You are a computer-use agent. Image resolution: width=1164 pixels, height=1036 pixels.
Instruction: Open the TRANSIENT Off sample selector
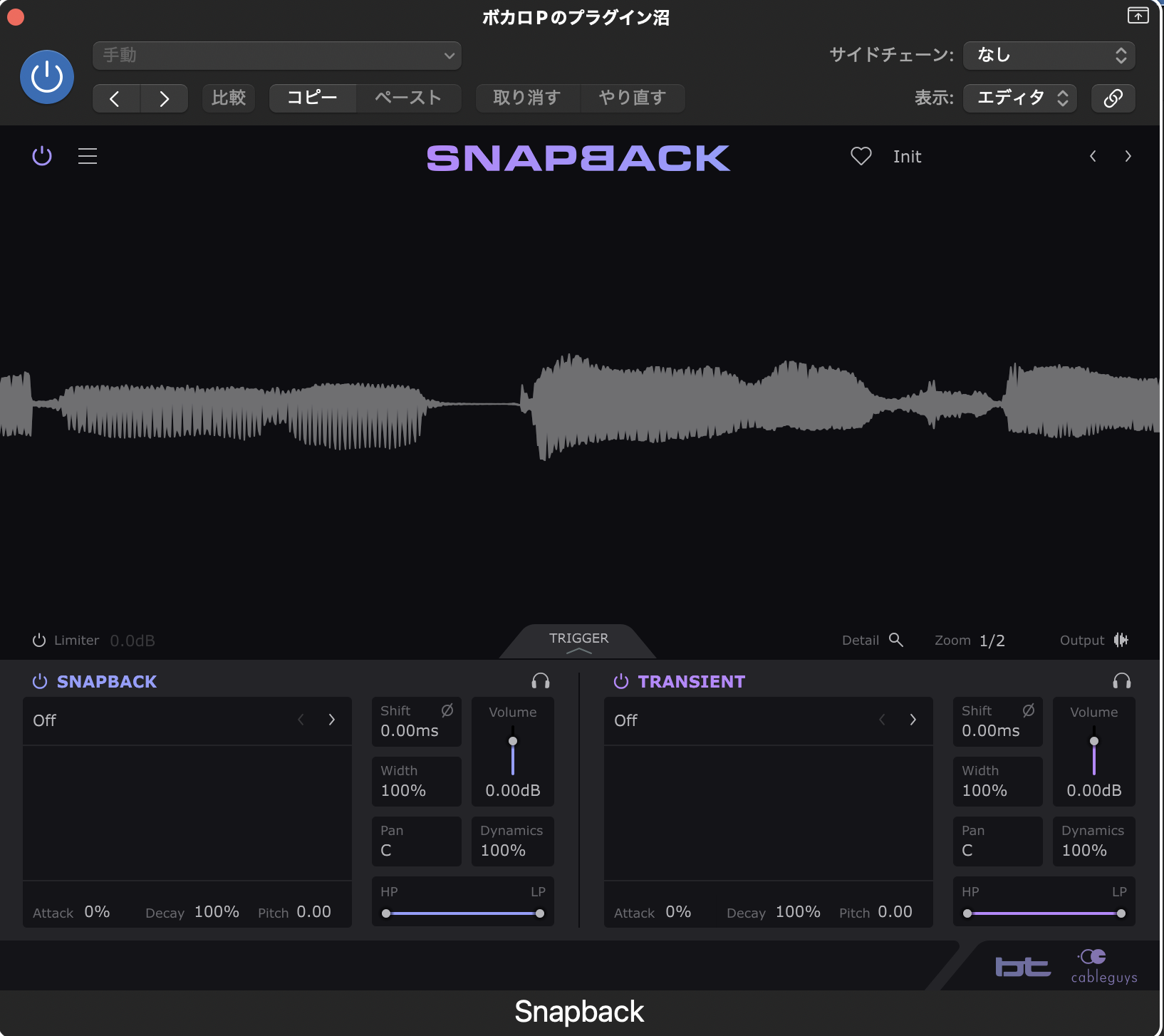pyautogui.click(x=769, y=720)
